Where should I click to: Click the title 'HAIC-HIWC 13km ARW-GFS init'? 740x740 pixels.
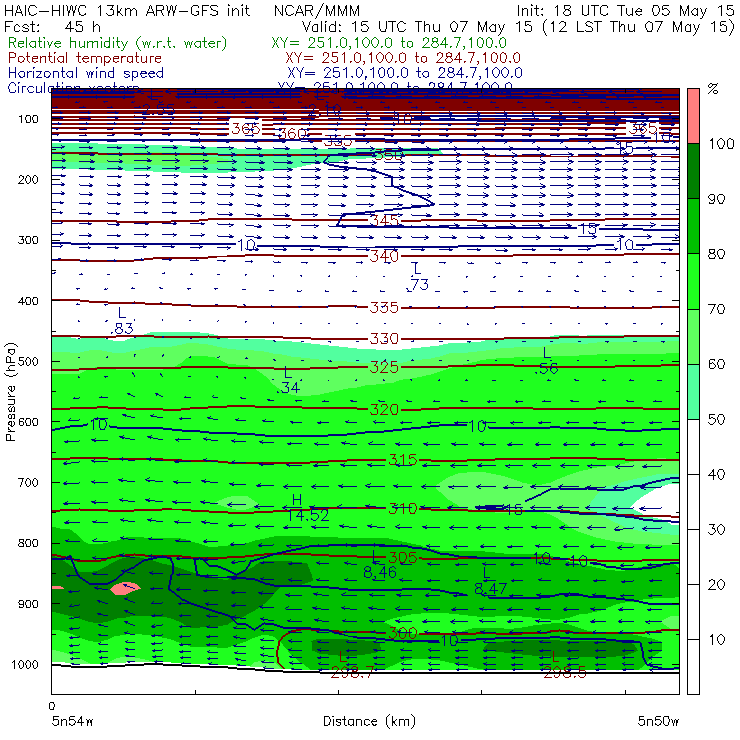coord(126,10)
